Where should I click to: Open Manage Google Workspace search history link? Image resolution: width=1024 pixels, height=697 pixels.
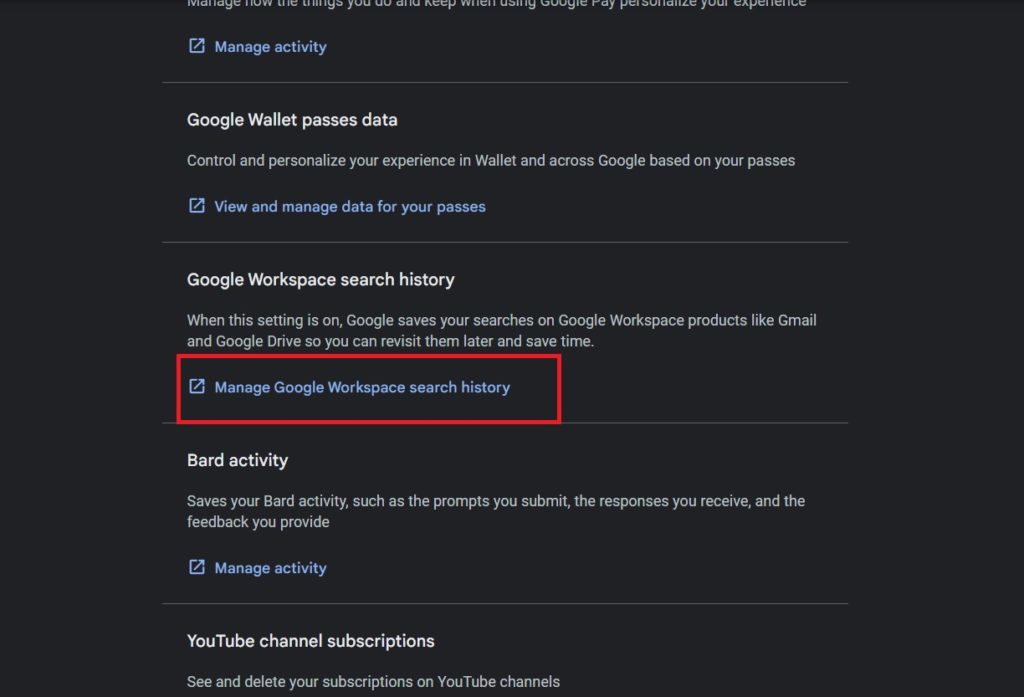pyautogui.click(x=362, y=387)
